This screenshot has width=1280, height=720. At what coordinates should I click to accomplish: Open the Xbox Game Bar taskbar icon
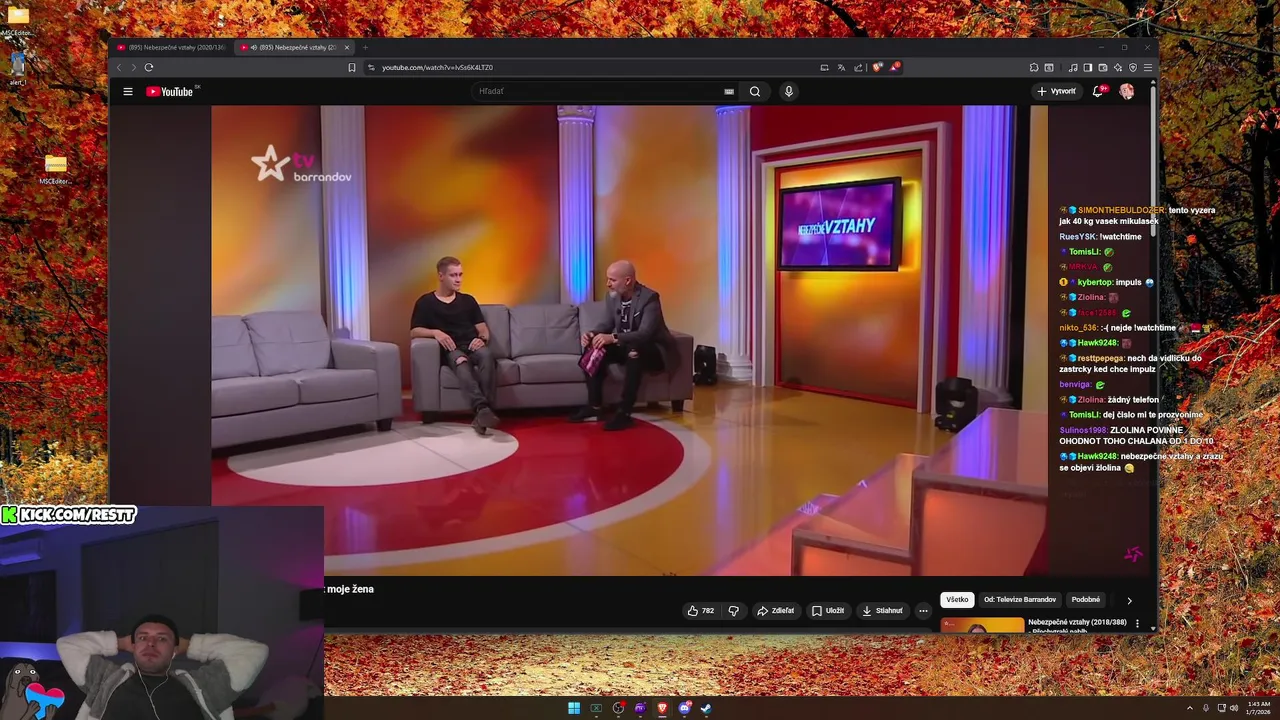click(596, 708)
